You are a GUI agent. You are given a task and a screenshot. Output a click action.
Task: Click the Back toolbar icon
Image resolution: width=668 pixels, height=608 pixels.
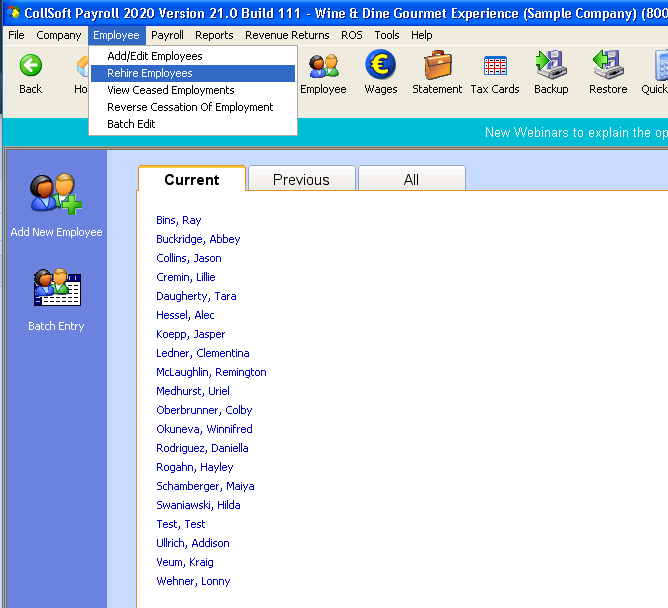coord(31,72)
